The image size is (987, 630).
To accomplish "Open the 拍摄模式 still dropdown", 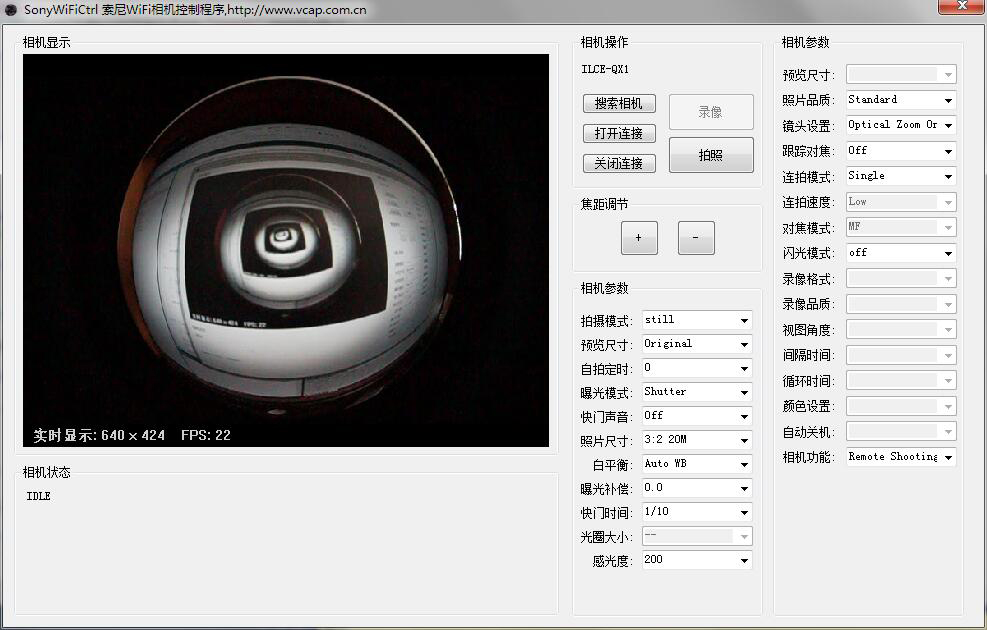I will coord(696,320).
